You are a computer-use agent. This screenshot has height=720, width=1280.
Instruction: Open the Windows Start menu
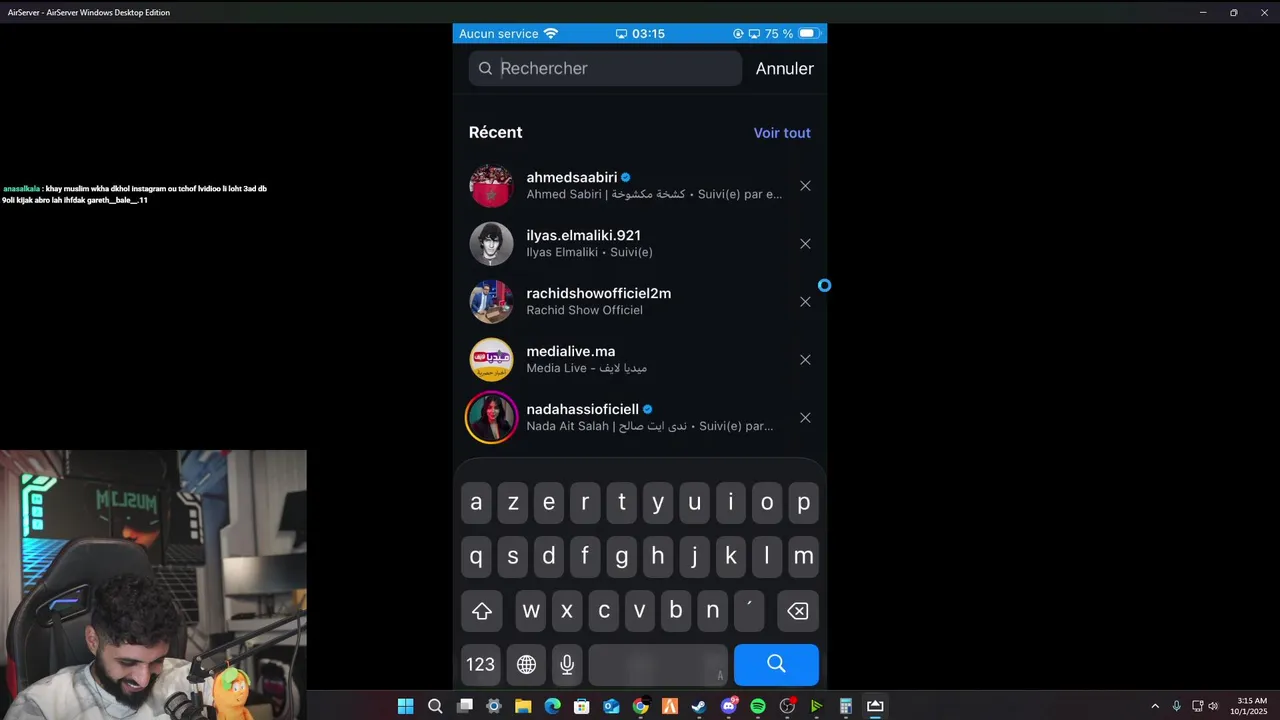[405, 706]
